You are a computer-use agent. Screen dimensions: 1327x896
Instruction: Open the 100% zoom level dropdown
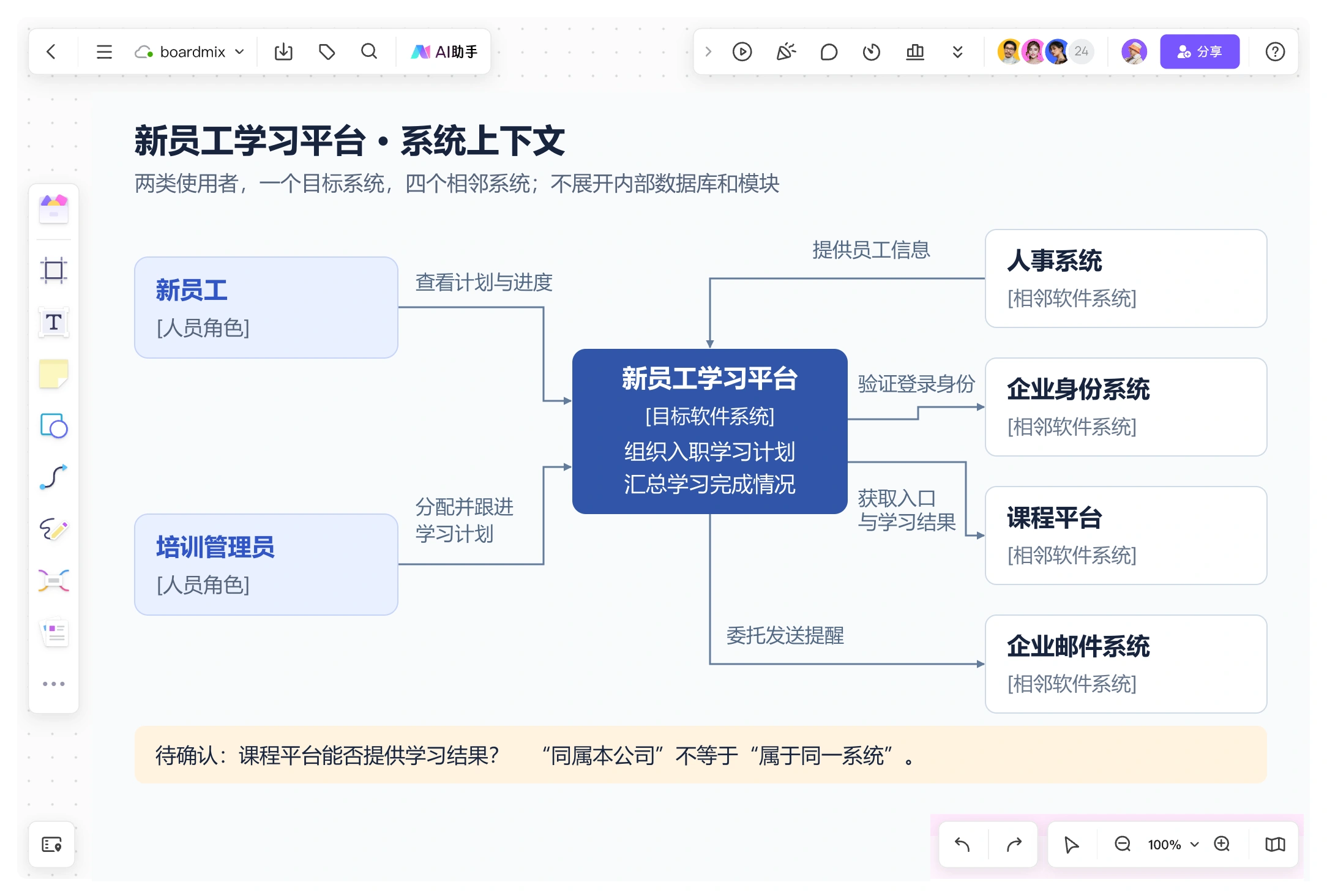(x=1173, y=845)
